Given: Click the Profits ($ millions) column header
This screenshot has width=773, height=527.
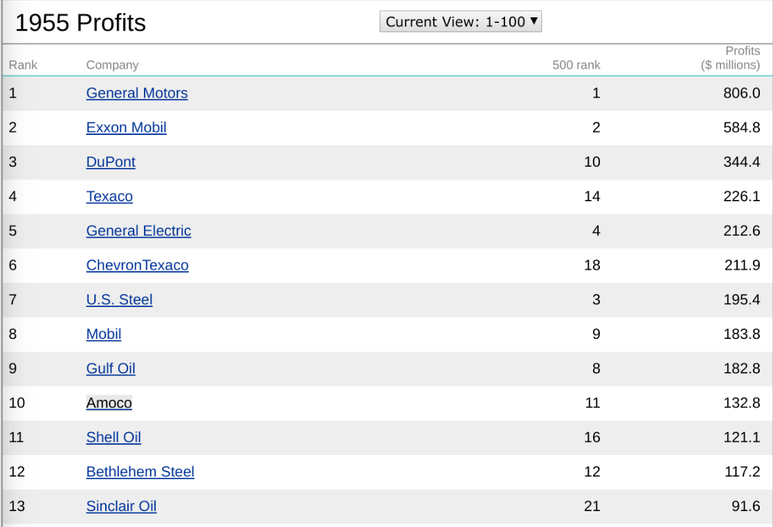Looking at the screenshot, I should [731, 58].
